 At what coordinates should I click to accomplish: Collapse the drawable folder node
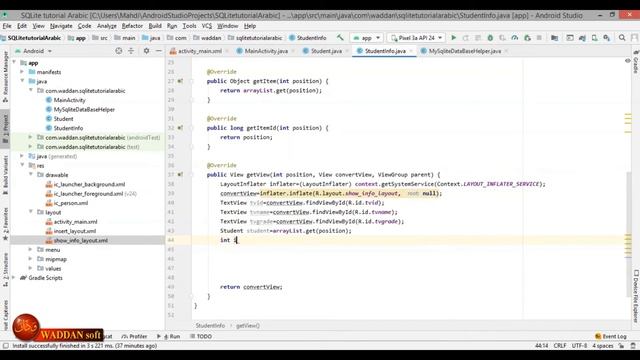pos(31,175)
